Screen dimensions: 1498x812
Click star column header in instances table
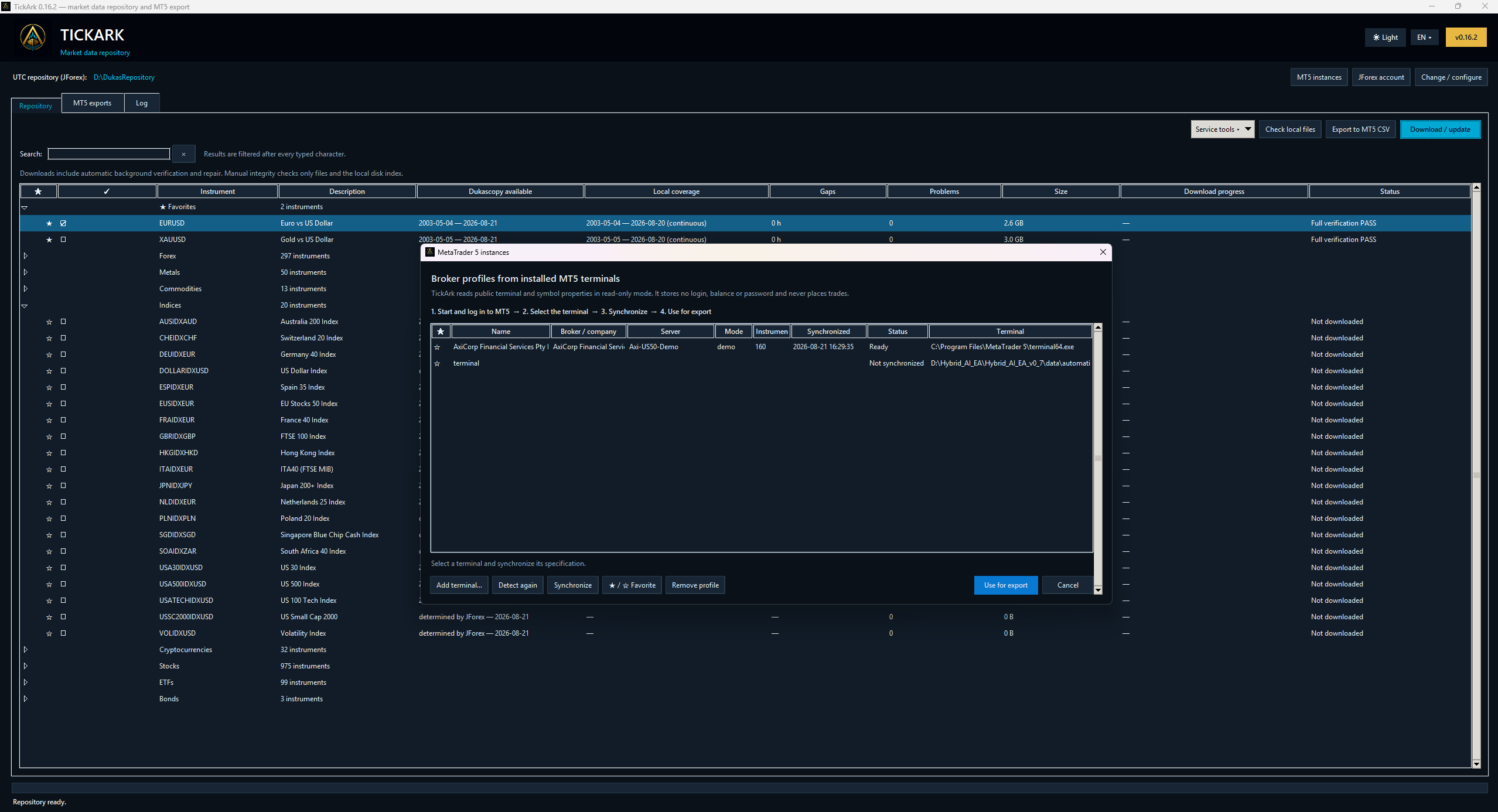441,332
